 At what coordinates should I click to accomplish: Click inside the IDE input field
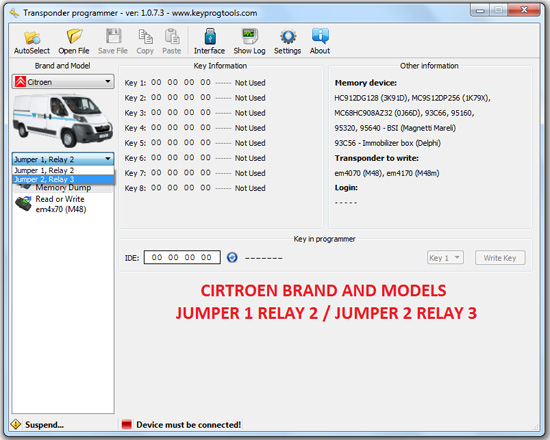point(182,257)
